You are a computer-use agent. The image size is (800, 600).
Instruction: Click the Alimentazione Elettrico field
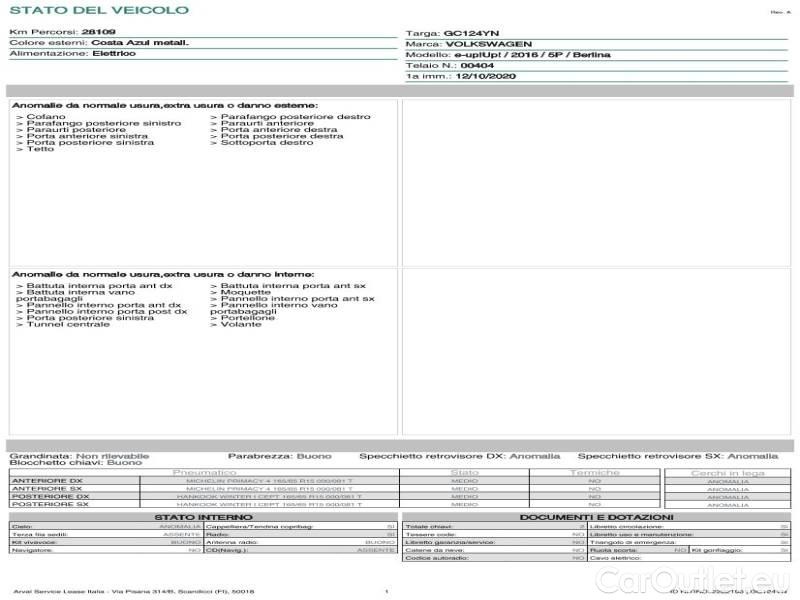[x=115, y=54]
